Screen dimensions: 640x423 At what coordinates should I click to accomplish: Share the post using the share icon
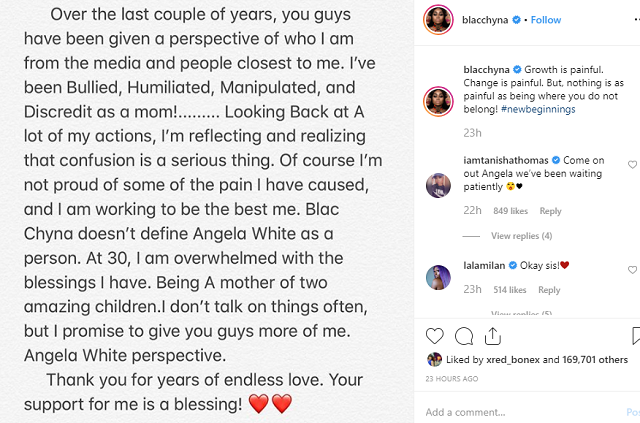point(493,336)
